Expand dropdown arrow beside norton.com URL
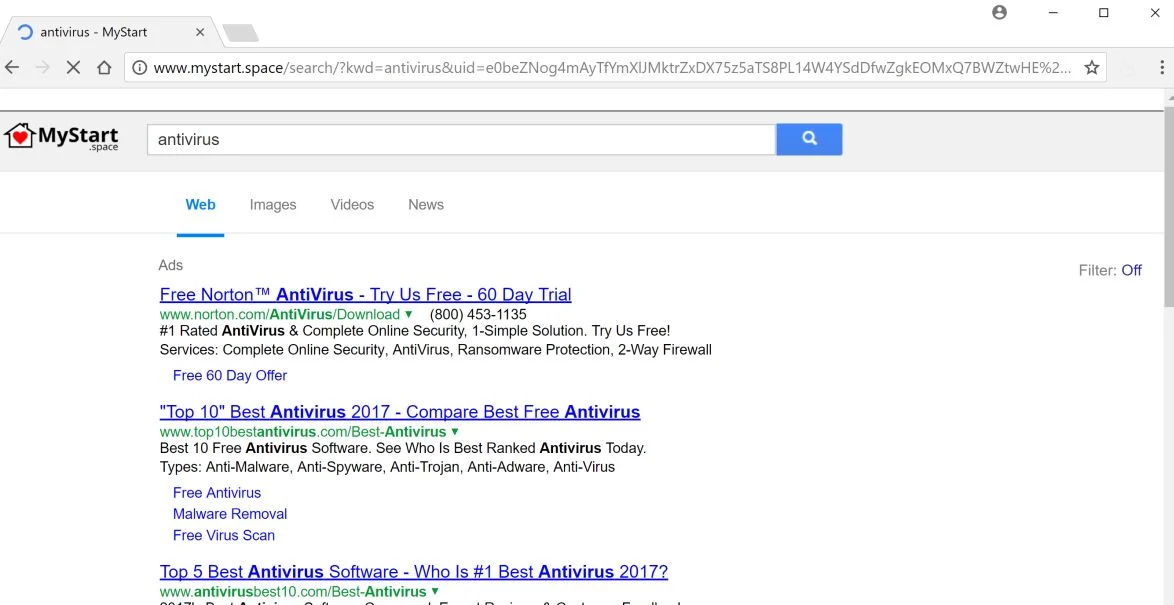Image resolution: width=1174 pixels, height=605 pixels. (409, 314)
